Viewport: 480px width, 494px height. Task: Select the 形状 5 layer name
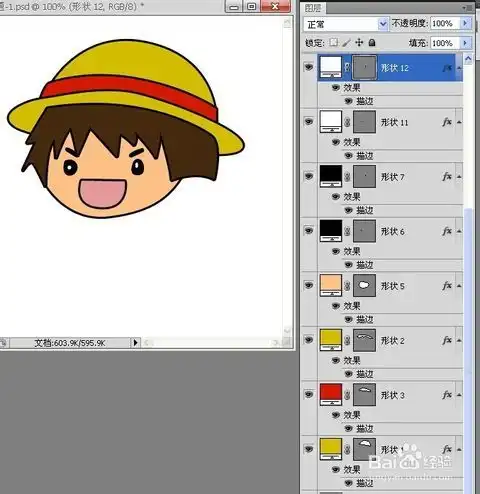point(393,286)
